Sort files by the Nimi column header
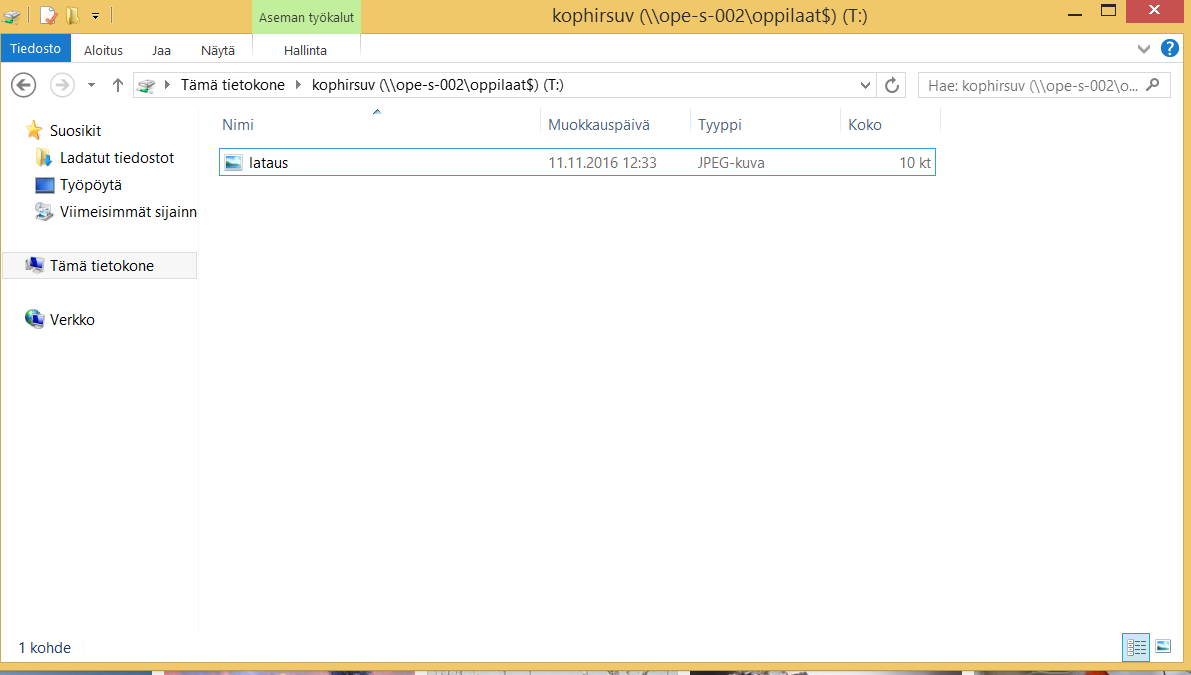This screenshot has width=1191, height=675. (x=238, y=125)
